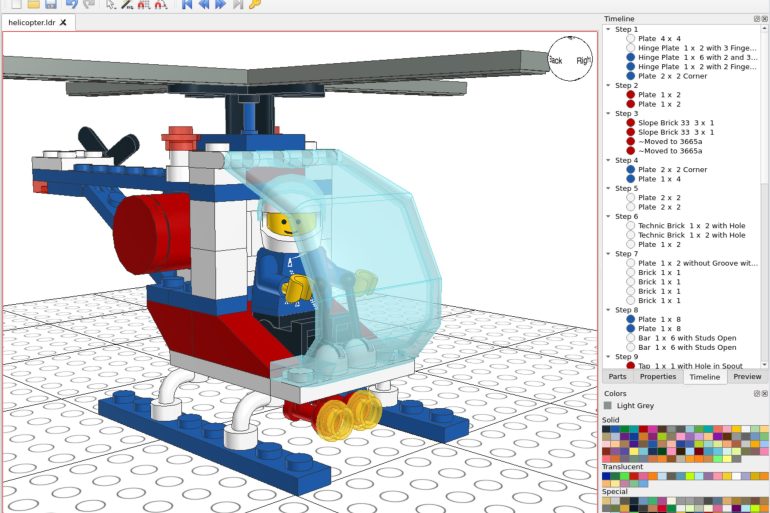The image size is (770, 513).
Task: Go to the previous building step
Action: (204, 4)
